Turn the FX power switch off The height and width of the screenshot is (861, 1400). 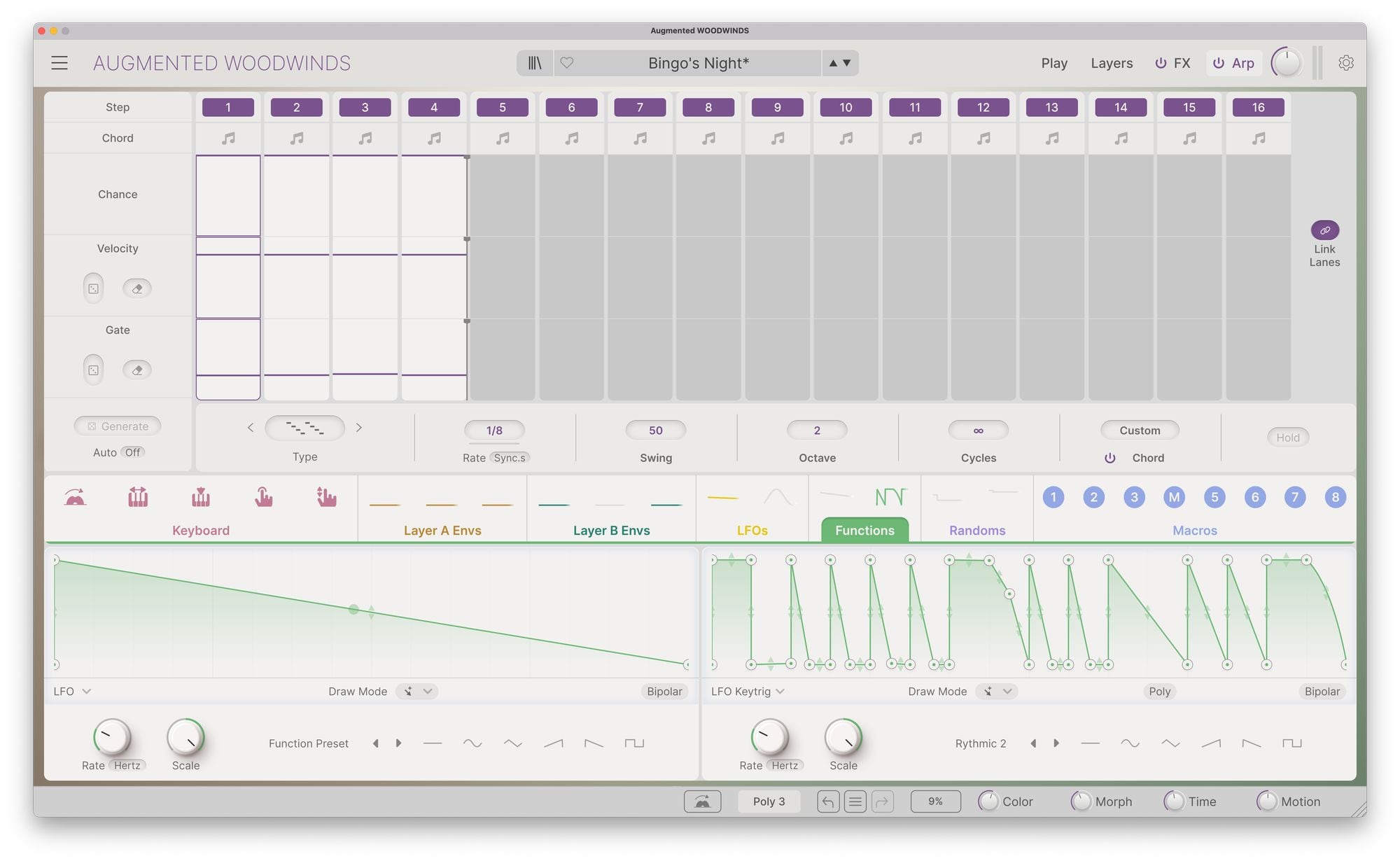click(x=1161, y=63)
